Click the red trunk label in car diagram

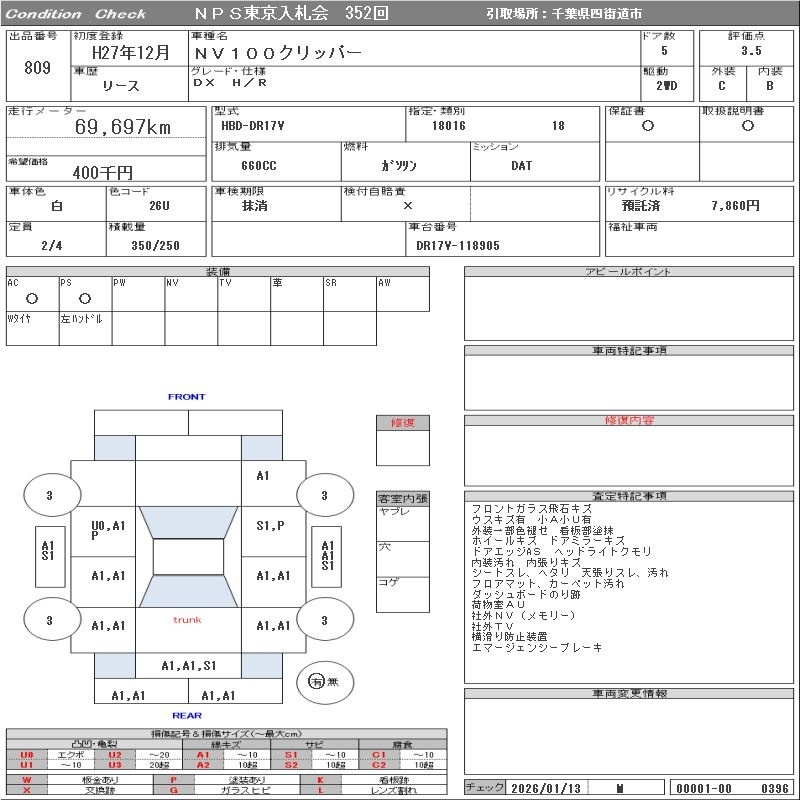click(x=187, y=620)
